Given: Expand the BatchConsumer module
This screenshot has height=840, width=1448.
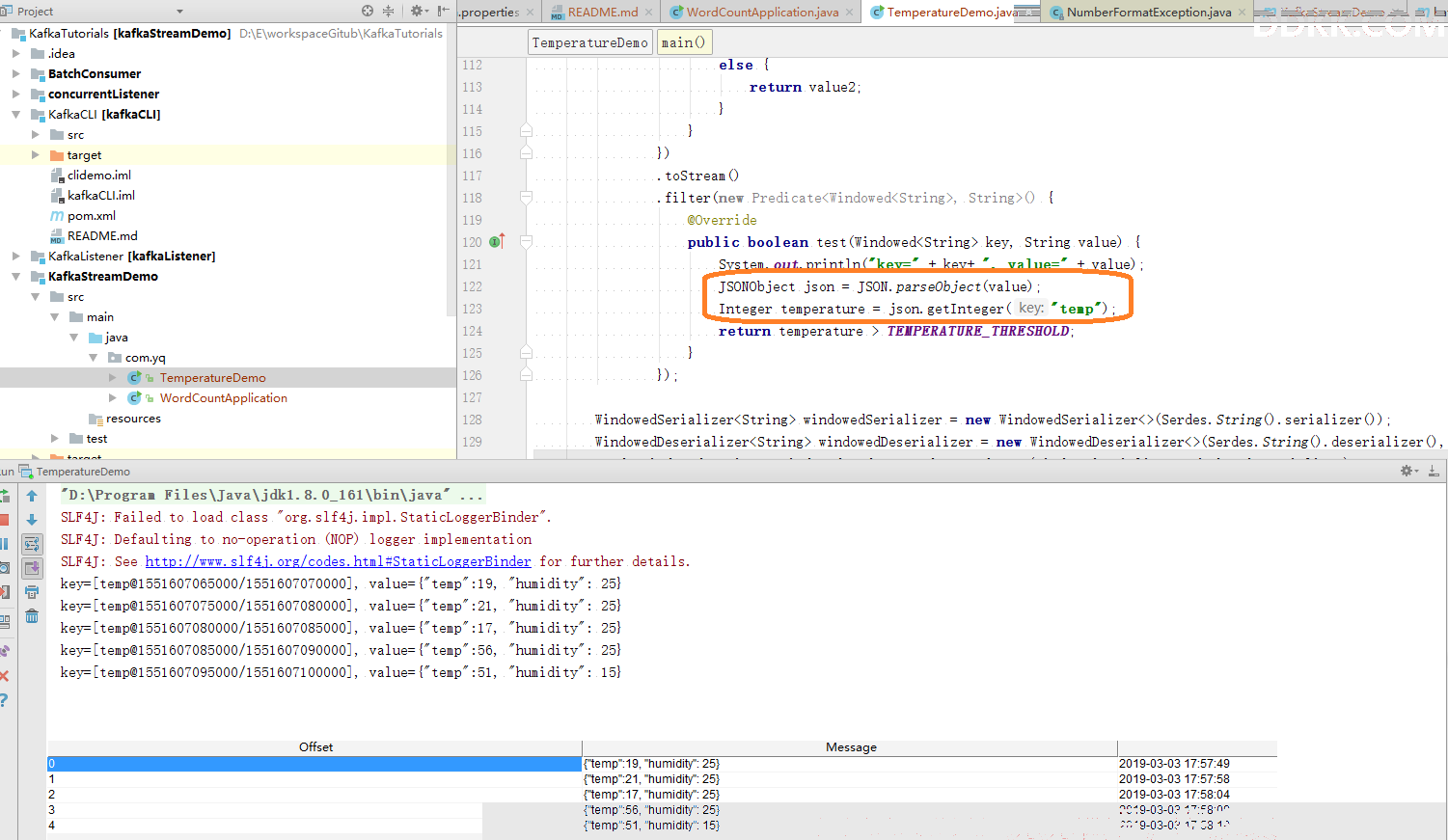Looking at the screenshot, I should pyautogui.click(x=15, y=74).
